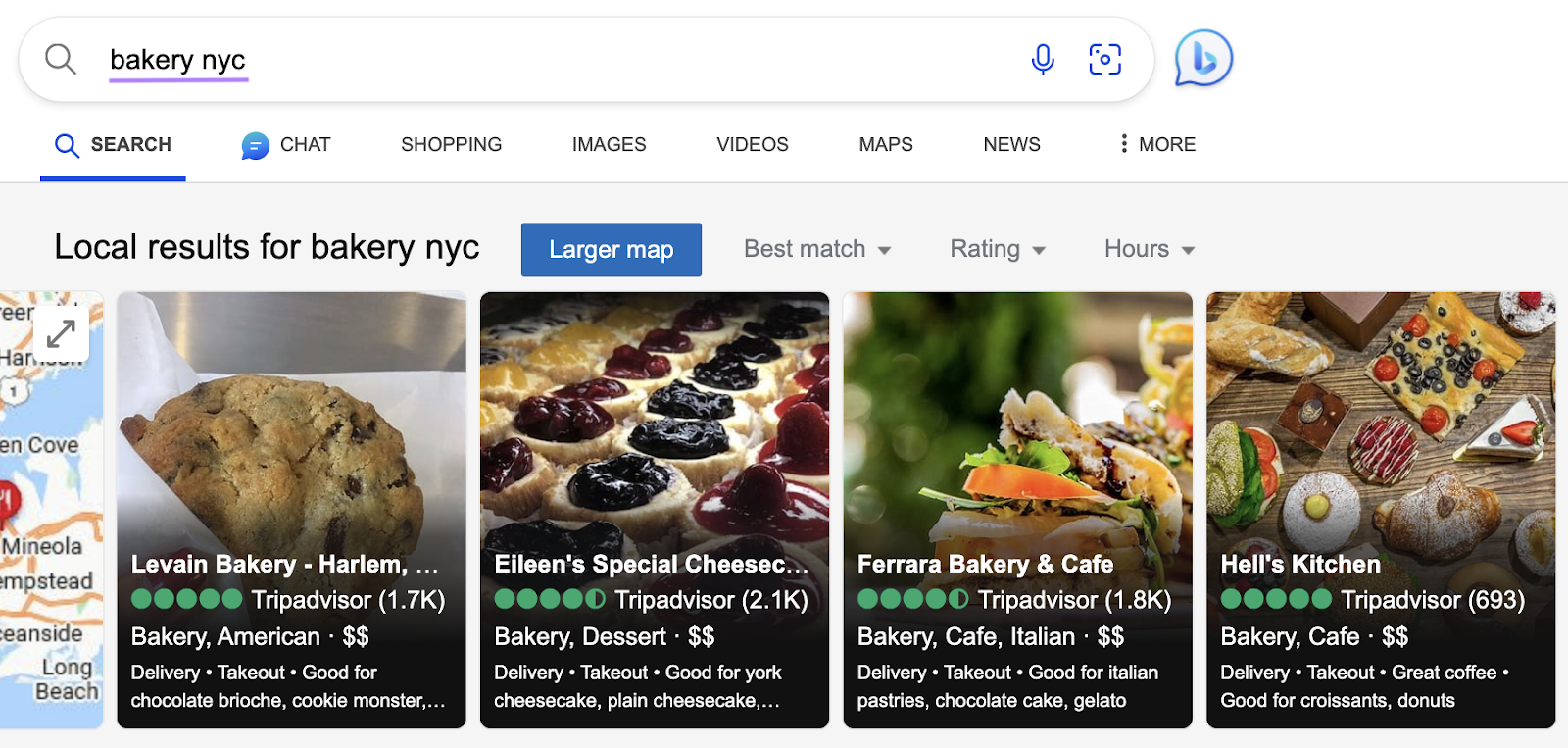Click the microphone icon for voice search
This screenshot has width=1568, height=748.
click(x=1043, y=59)
